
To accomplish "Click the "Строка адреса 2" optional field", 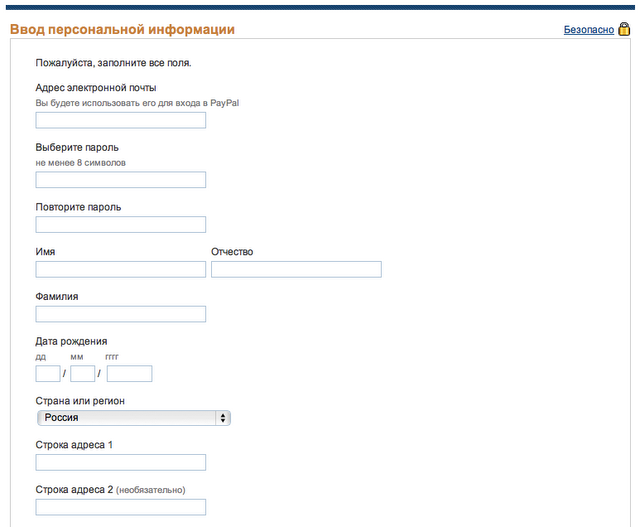I will click(121, 507).
